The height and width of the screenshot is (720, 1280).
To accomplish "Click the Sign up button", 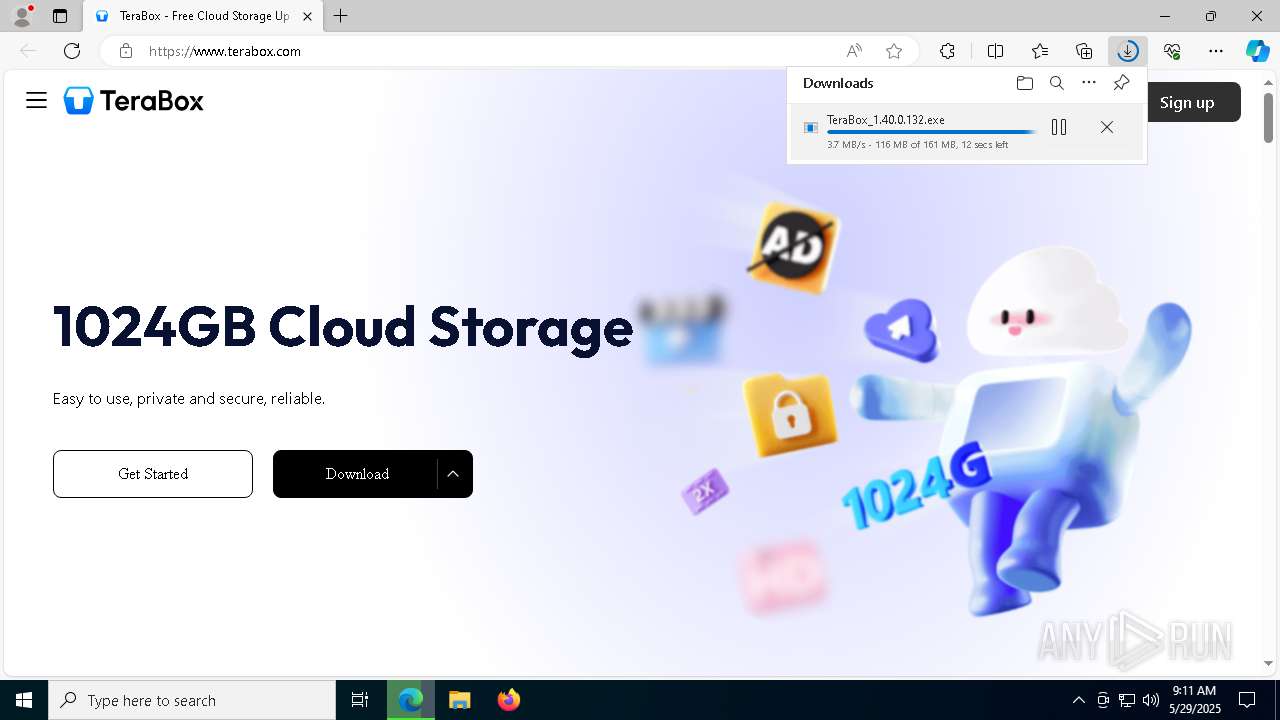I will click(1187, 102).
